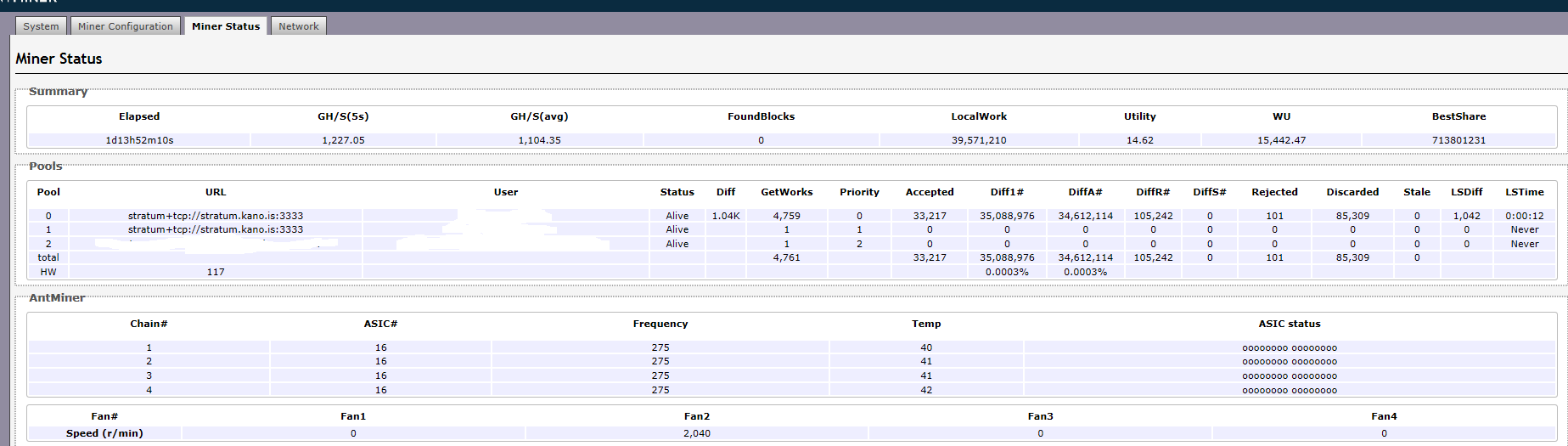Click pool 0 GetWorks value 4,759
The image size is (1568, 446).
point(786,216)
